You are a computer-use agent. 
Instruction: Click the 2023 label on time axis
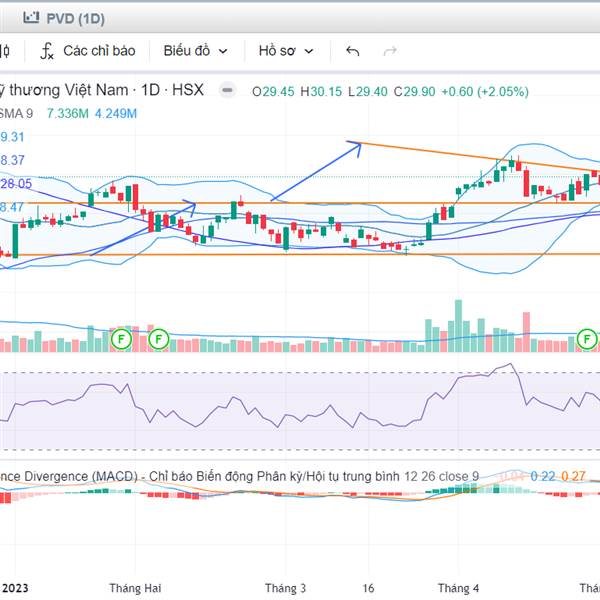tap(15, 588)
